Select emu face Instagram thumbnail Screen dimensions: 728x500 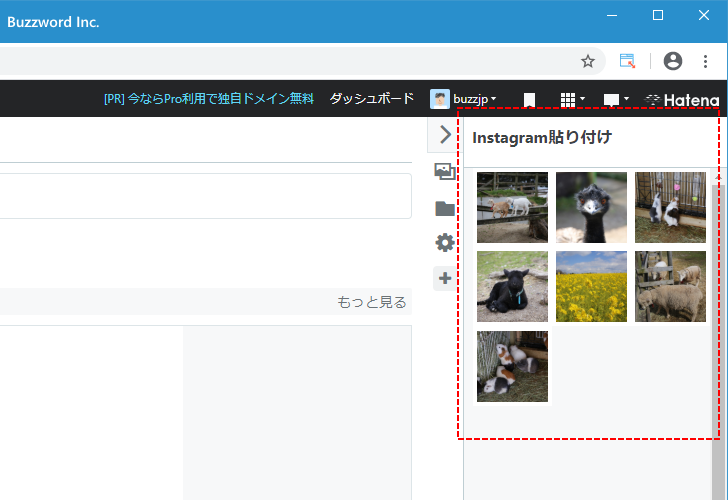tap(591, 207)
